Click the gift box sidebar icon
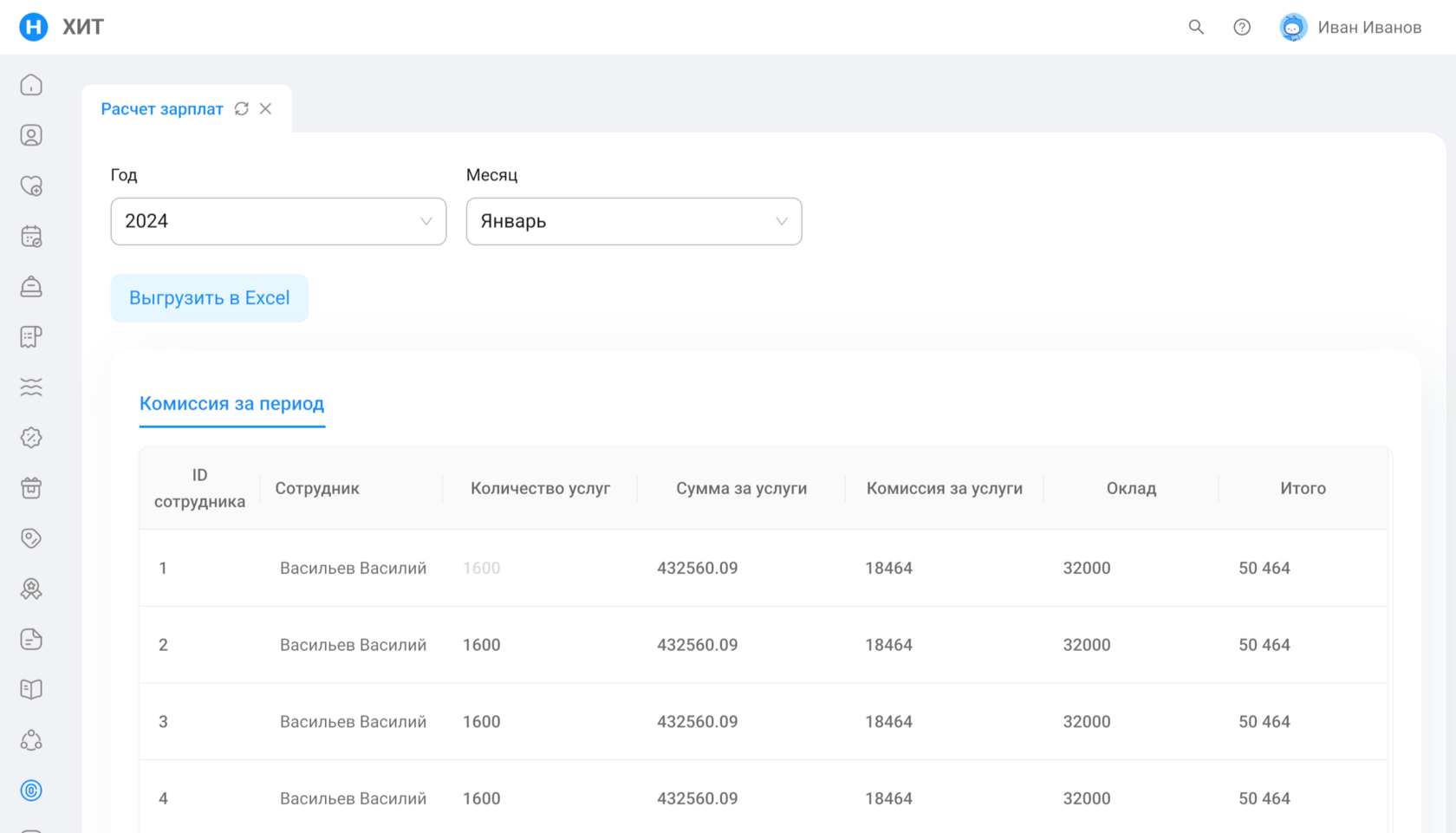 (x=31, y=488)
